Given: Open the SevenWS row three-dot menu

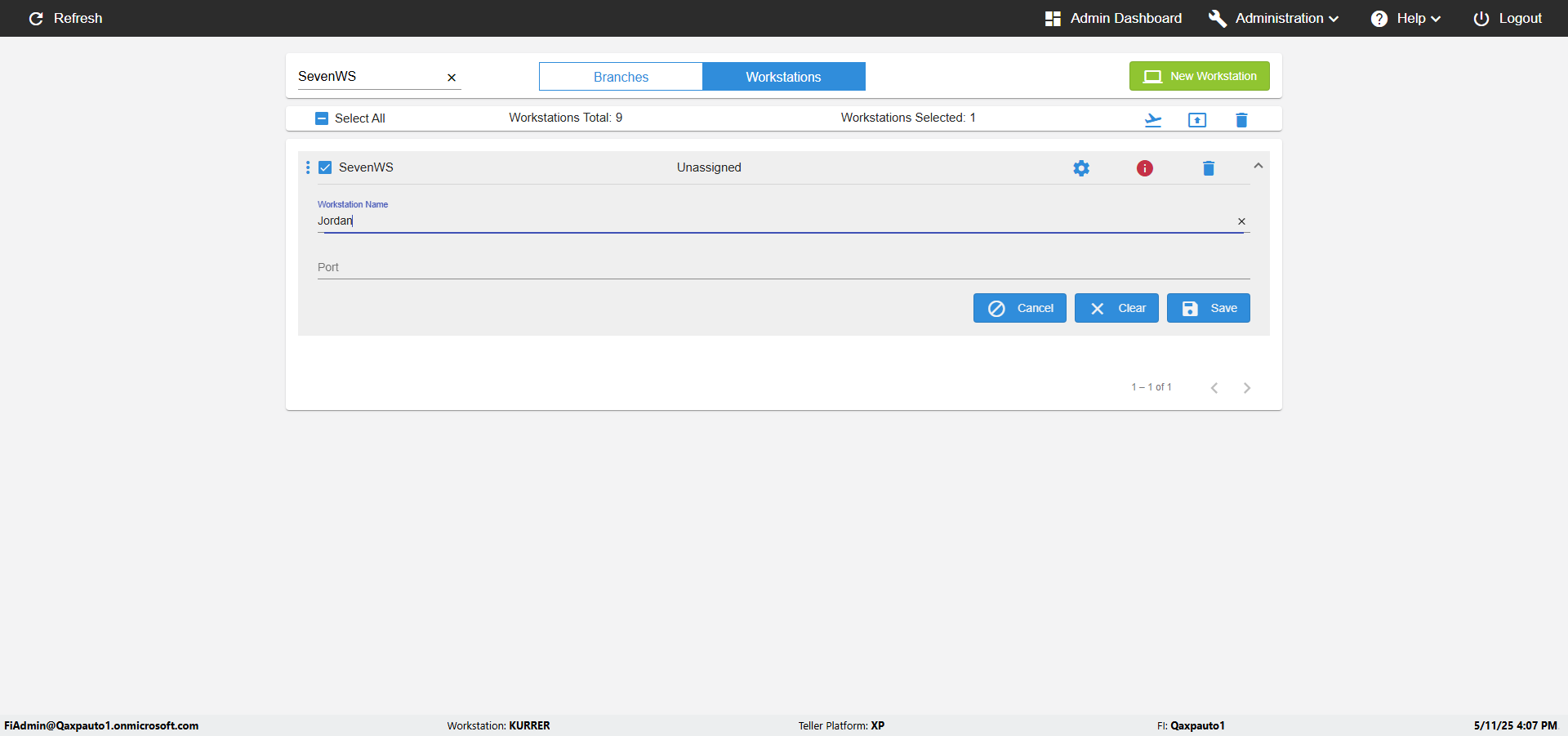Looking at the screenshot, I should [308, 167].
